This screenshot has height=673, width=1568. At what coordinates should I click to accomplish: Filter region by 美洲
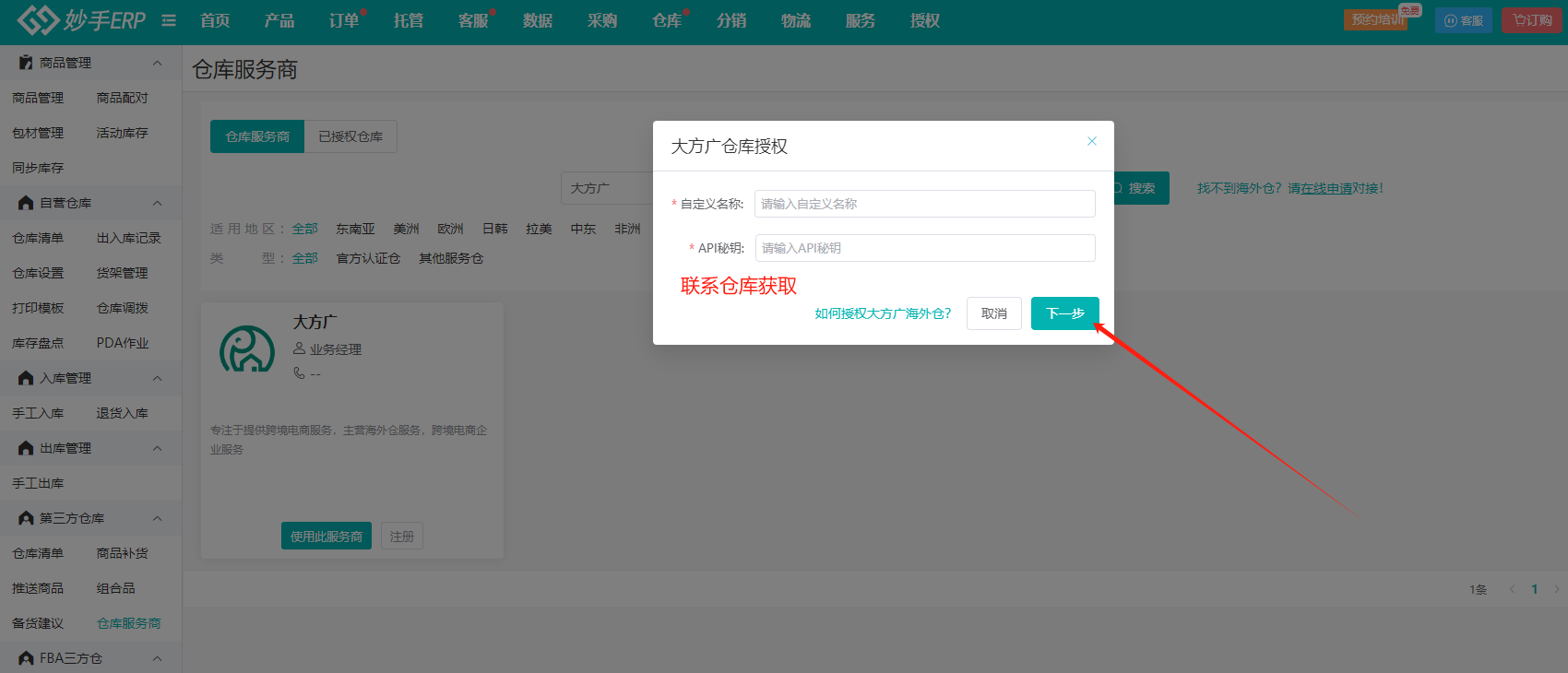pyautogui.click(x=406, y=229)
